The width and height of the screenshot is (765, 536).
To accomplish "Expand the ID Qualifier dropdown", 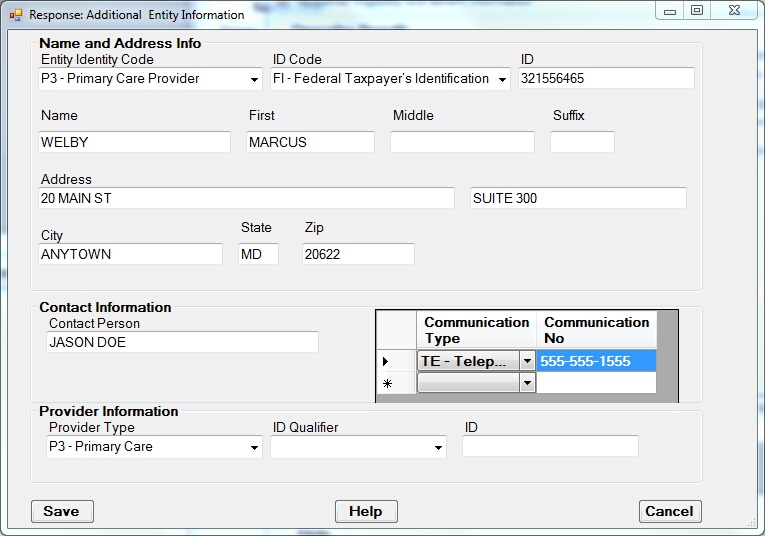I will (x=438, y=448).
